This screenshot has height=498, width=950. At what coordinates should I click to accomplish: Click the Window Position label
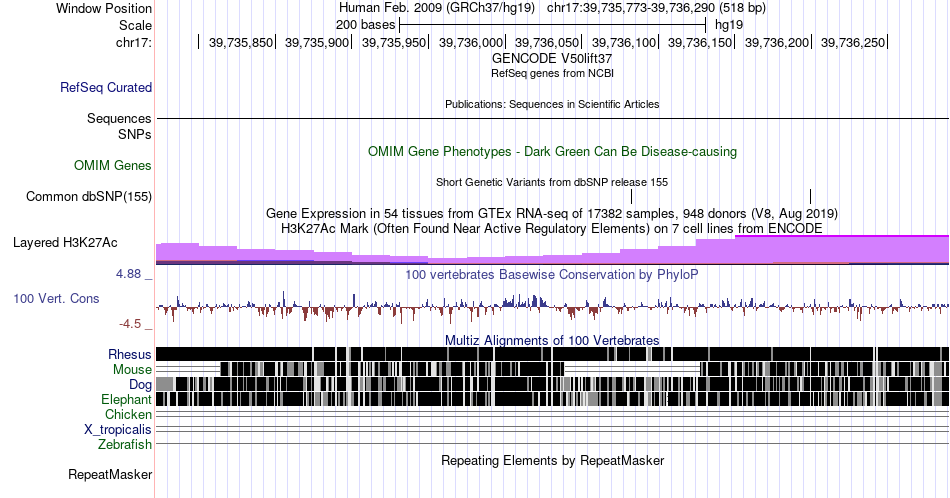pyautogui.click(x=104, y=8)
